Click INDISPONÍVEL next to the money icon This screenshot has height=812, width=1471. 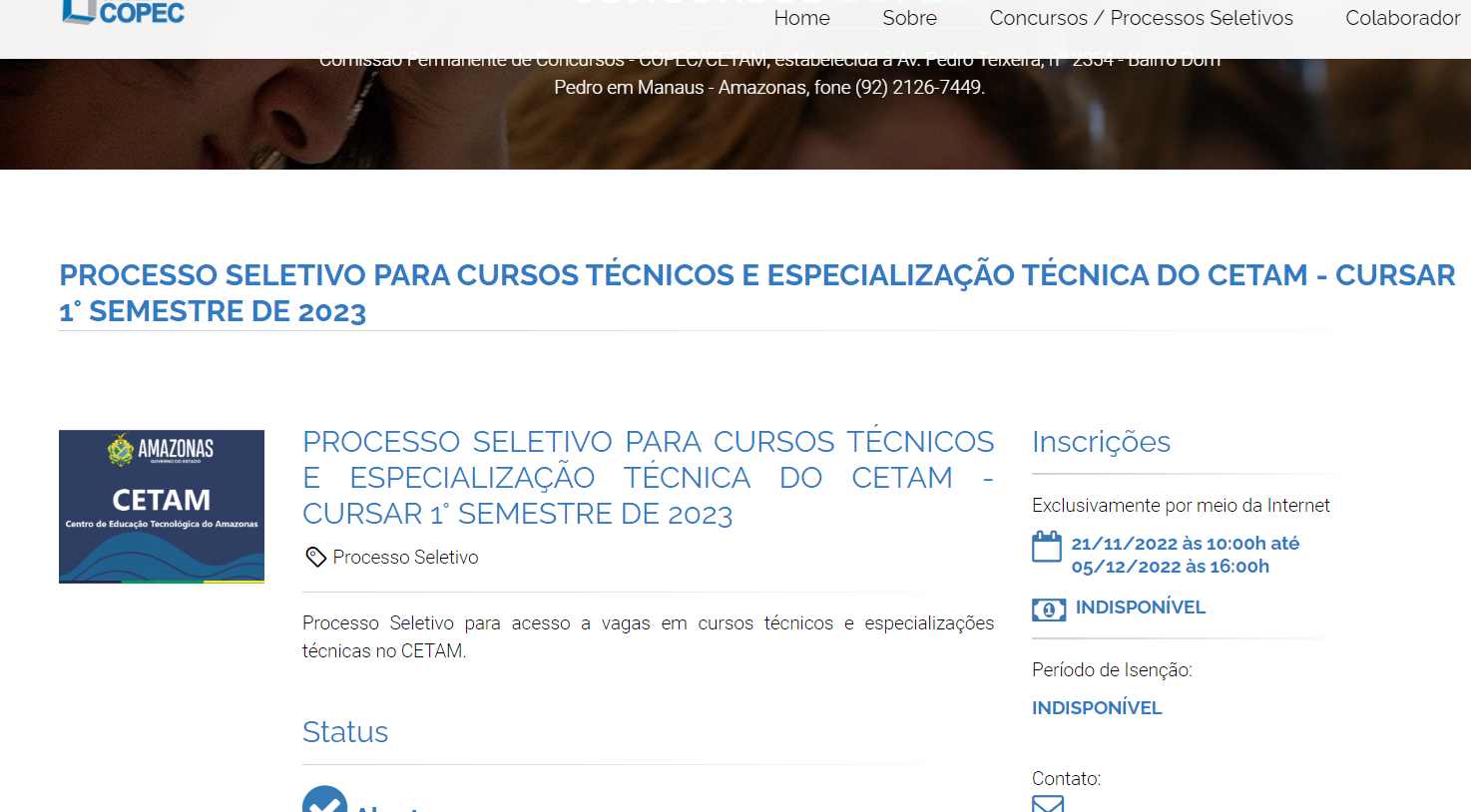(1141, 607)
